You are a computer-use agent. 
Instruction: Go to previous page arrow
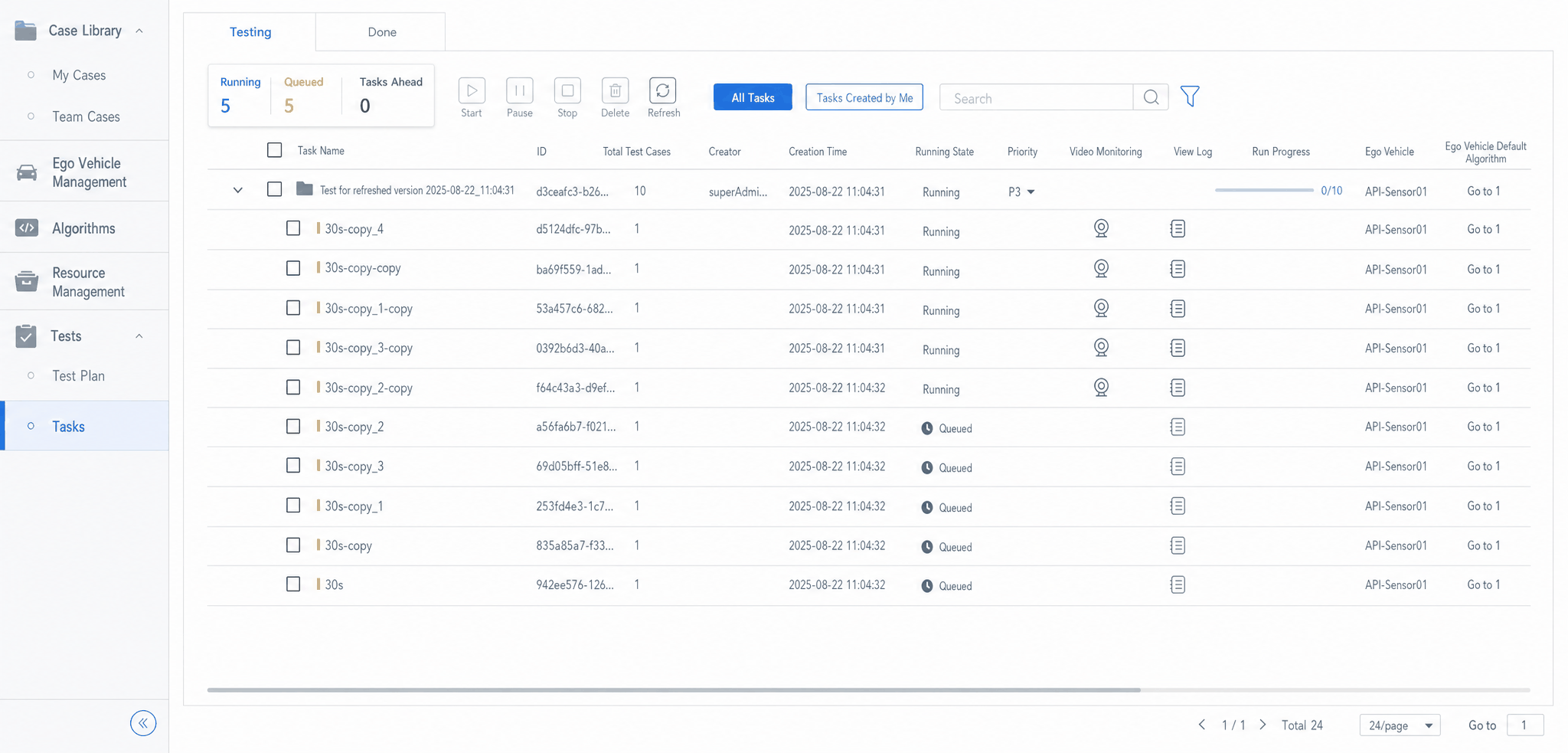[x=1202, y=725]
